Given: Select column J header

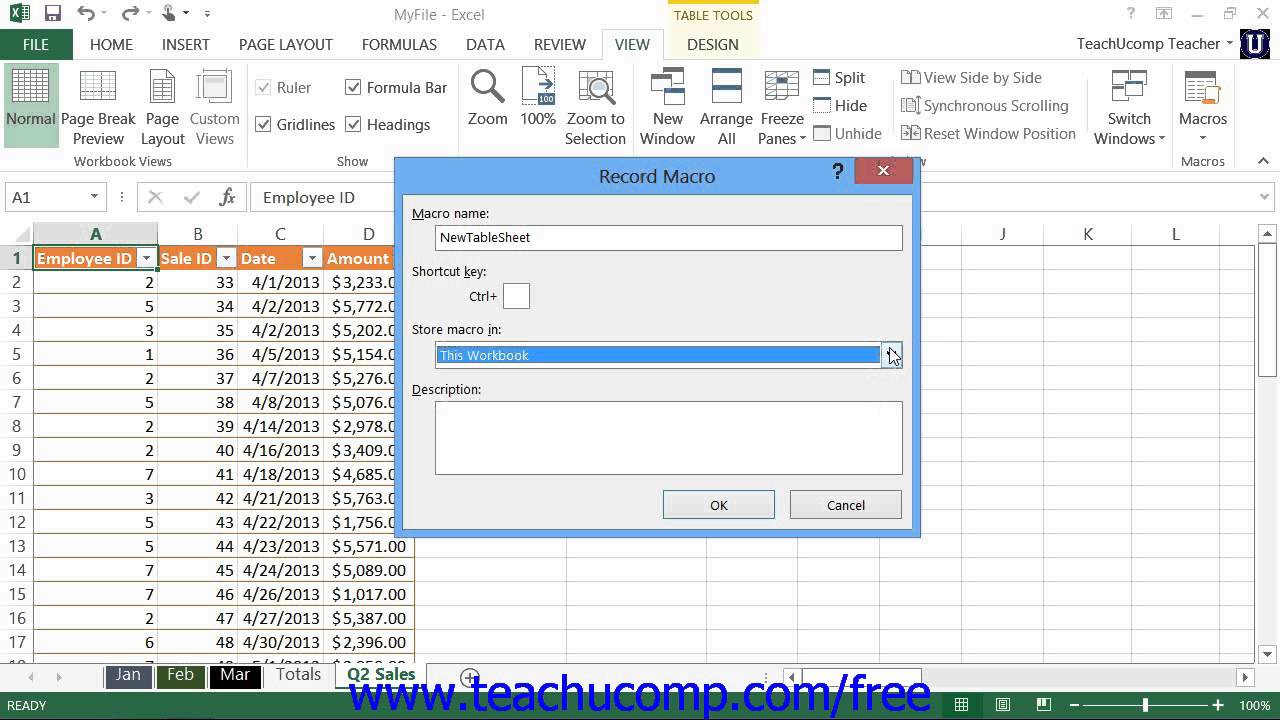Looking at the screenshot, I should [1003, 234].
